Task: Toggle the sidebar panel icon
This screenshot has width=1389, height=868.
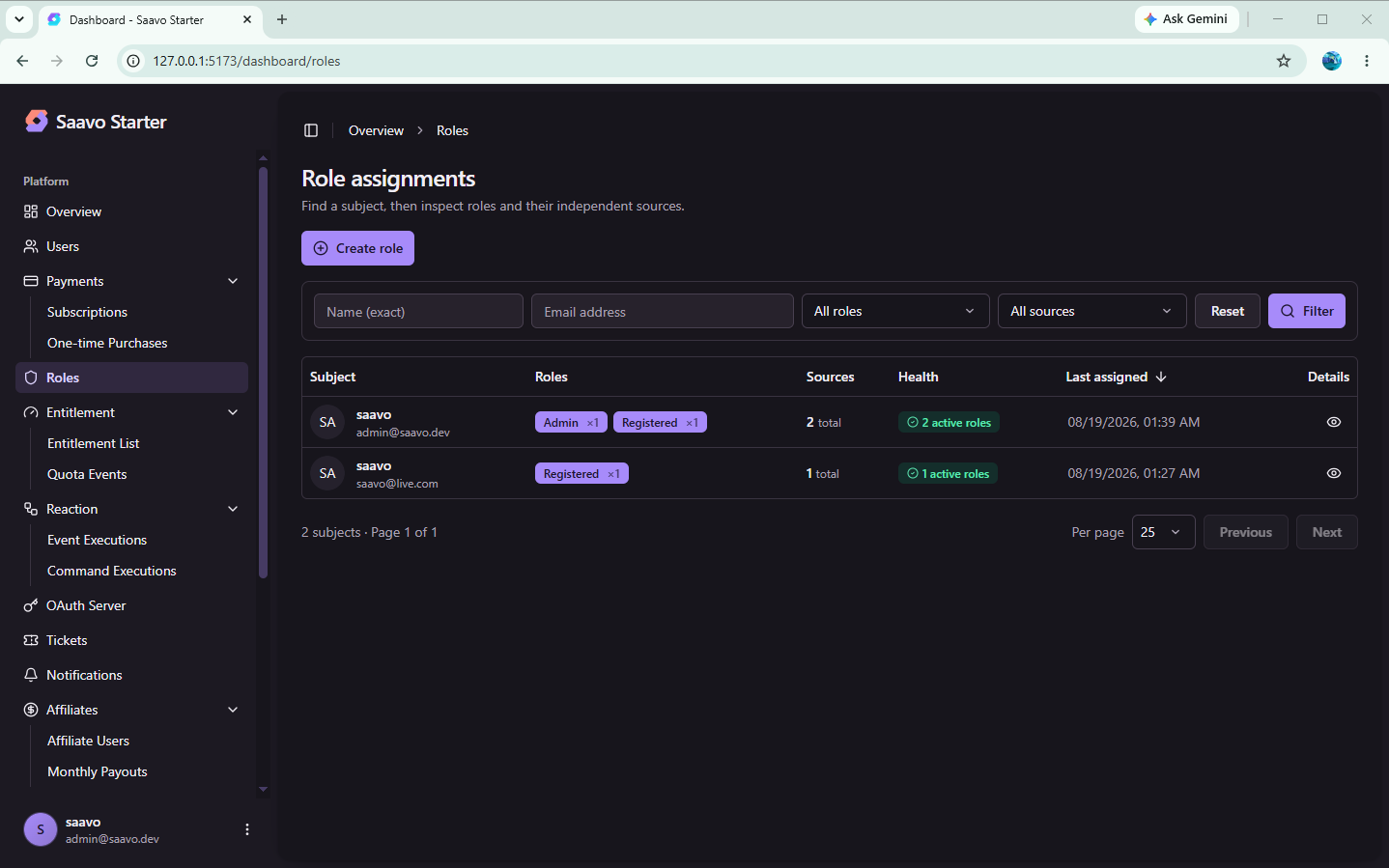Action: pyautogui.click(x=311, y=130)
